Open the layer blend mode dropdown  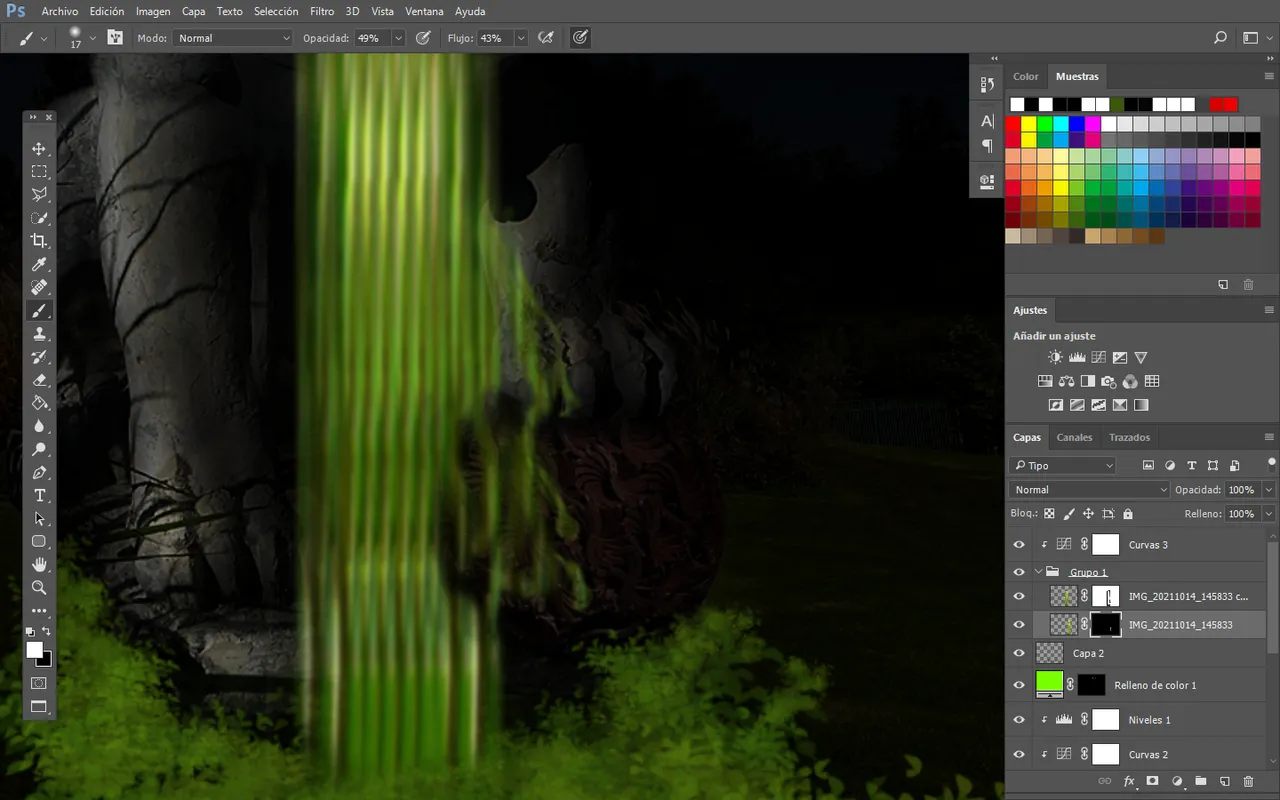point(1089,490)
